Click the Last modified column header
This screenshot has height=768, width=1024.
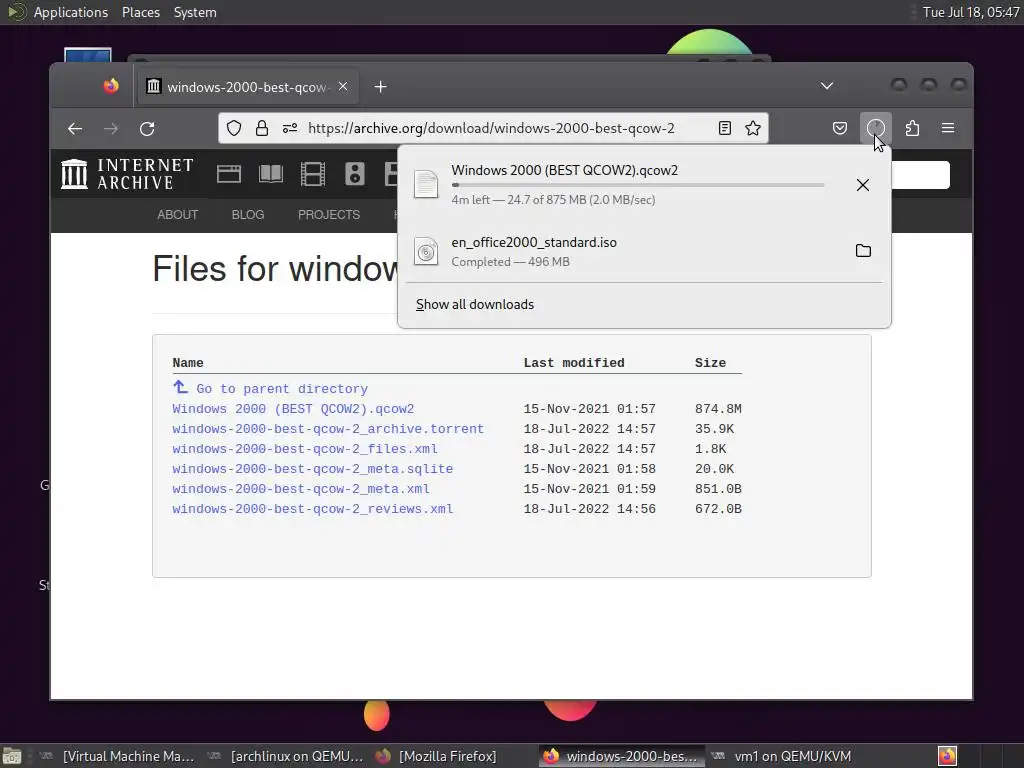pyautogui.click(x=574, y=363)
